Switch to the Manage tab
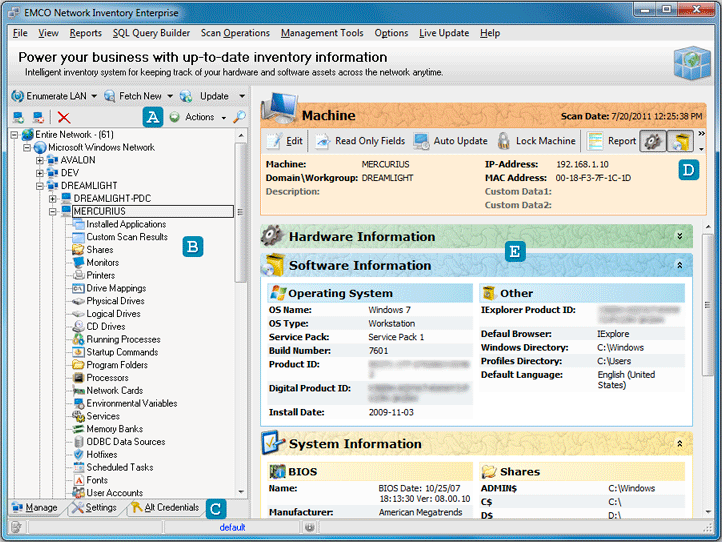Viewport: 722px width, 542px height. (x=35, y=507)
